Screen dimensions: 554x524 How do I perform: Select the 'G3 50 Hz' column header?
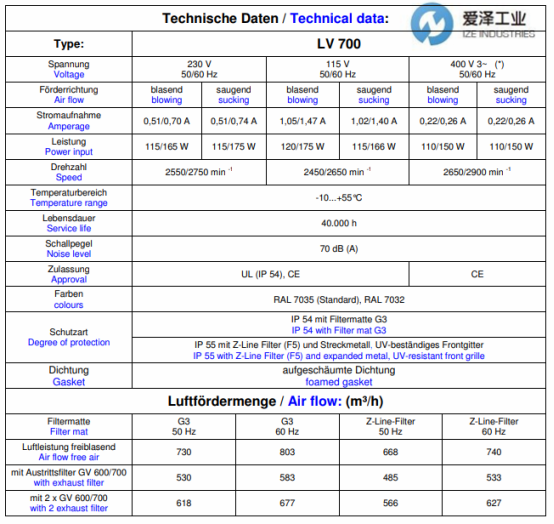pos(184,427)
